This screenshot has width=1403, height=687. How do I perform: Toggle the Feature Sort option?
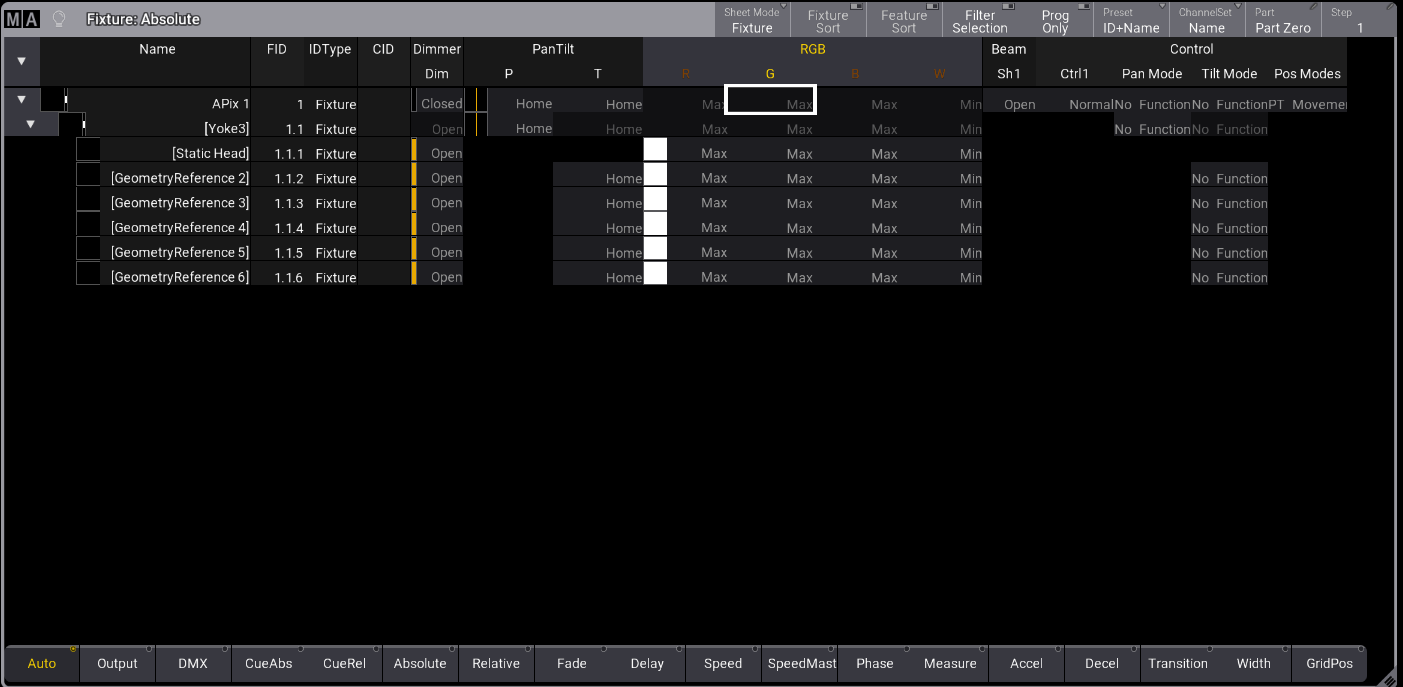903,20
